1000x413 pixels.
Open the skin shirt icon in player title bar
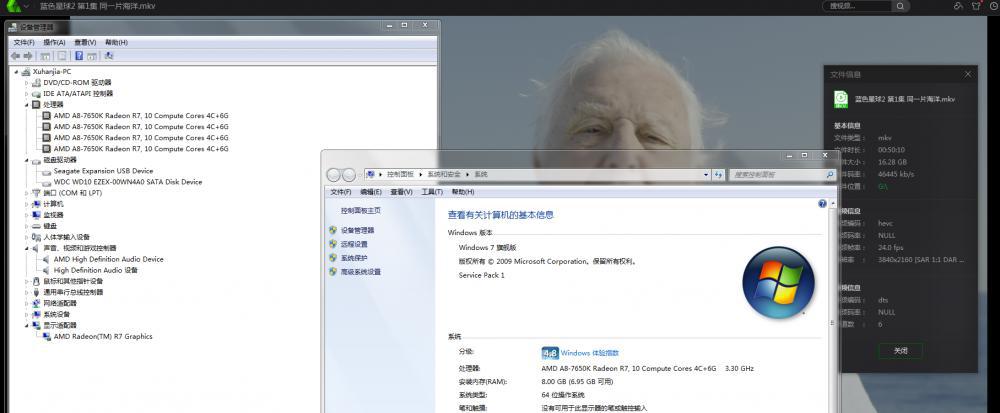(976, 6)
